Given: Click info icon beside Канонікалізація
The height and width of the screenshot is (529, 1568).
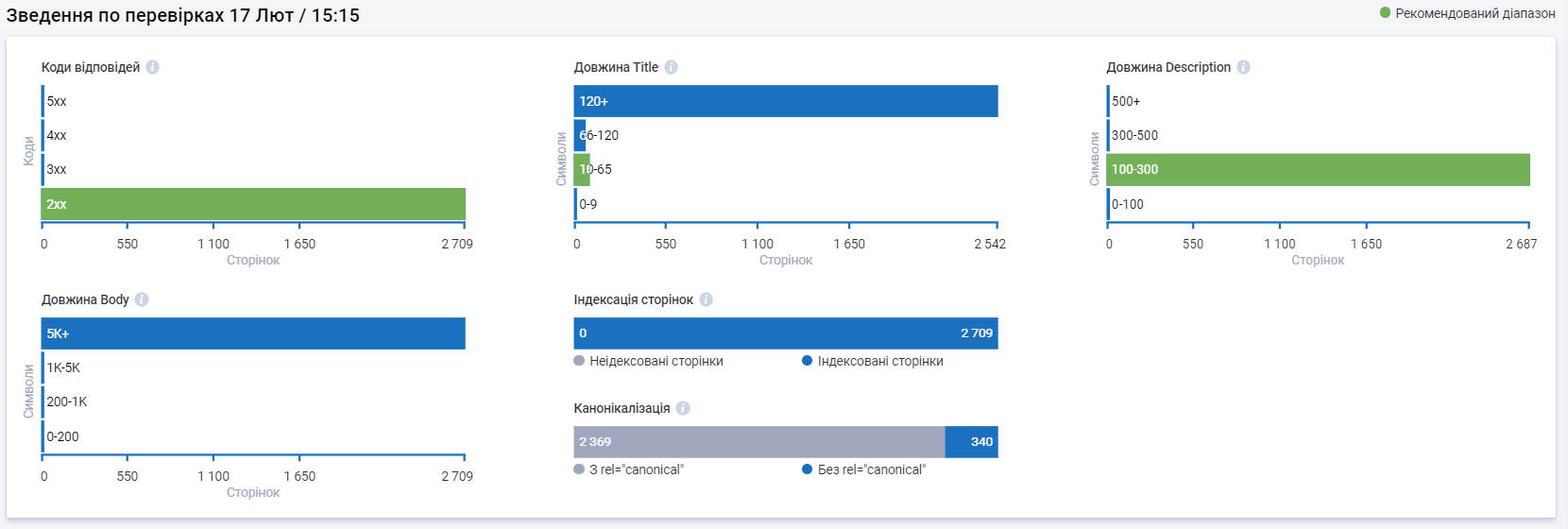Looking at the screenshot, I should 683,408.
